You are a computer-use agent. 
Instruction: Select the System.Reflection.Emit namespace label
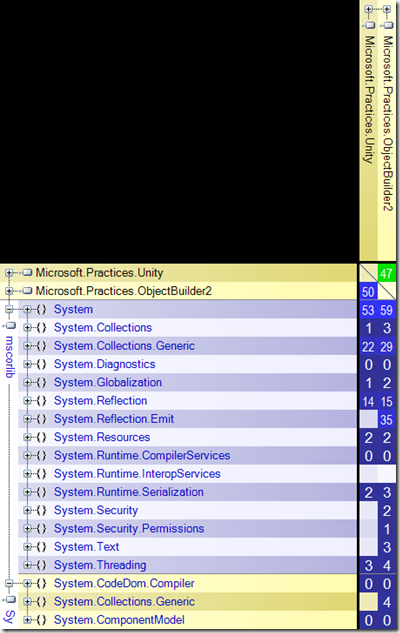click(114, 419)
